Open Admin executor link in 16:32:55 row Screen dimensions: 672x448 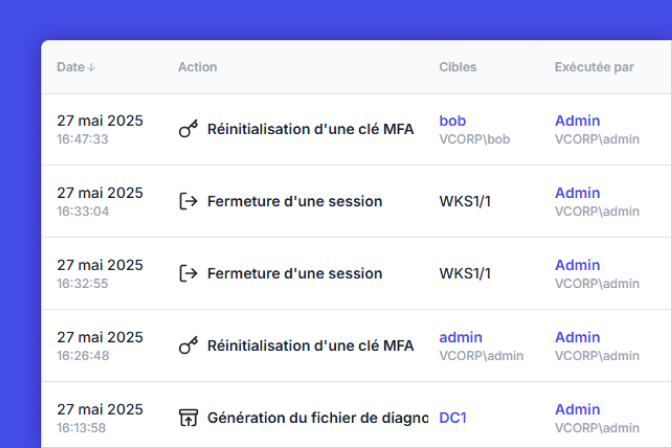click(577, 265)
